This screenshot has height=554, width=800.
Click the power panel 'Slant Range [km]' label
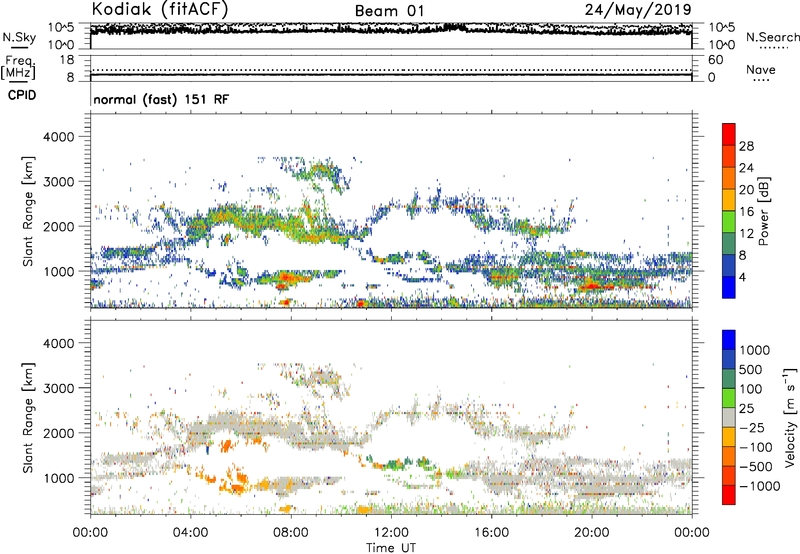tap(28, 211)
